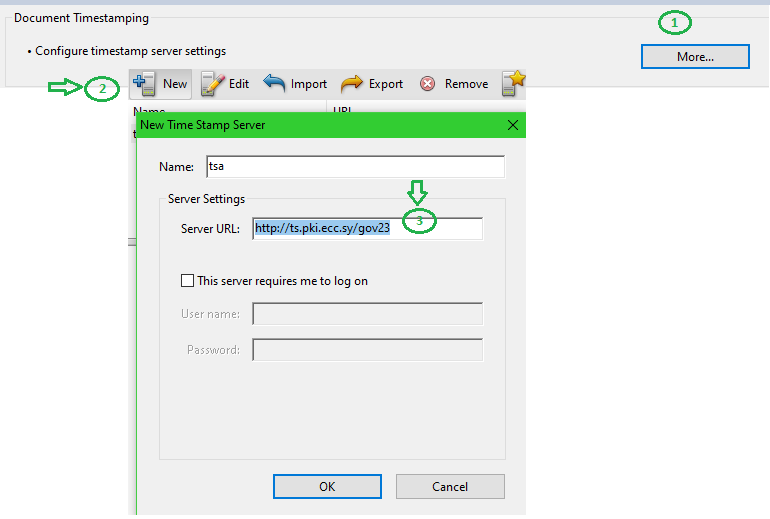Click the Export arrow icon
The image size is (770, 519).
(352, 84)
